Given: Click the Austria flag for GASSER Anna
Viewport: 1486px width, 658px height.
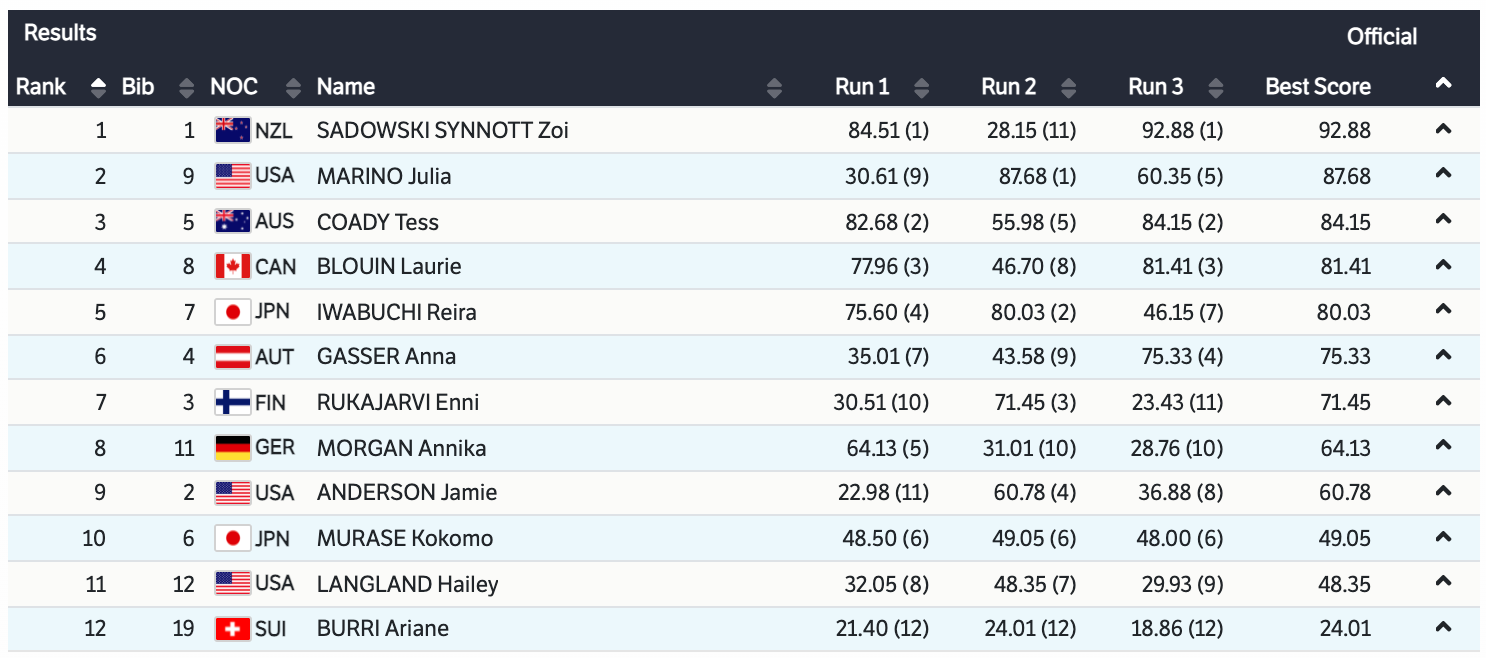Looking at the screenshot, I should pos(232,357).
